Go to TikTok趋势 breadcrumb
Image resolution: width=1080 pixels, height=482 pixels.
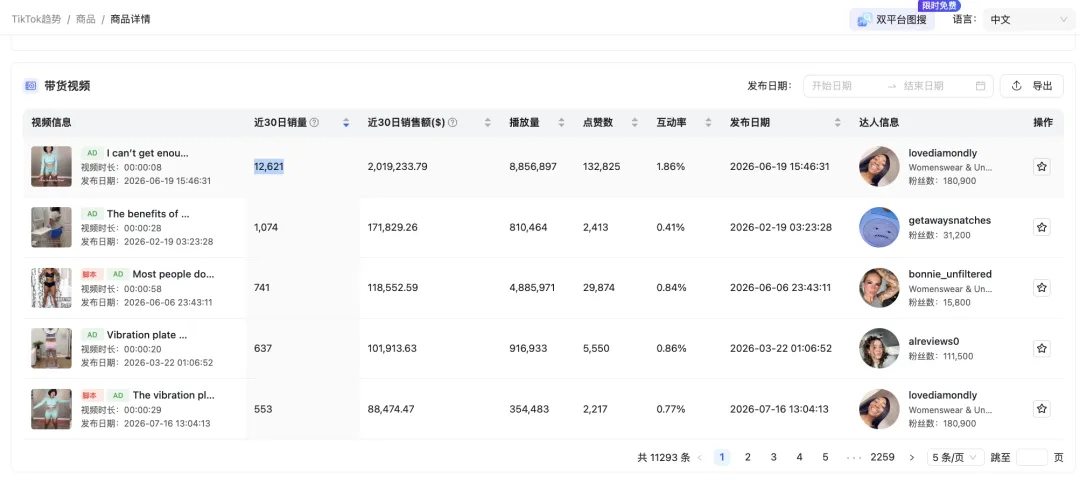tap(37, 19)
